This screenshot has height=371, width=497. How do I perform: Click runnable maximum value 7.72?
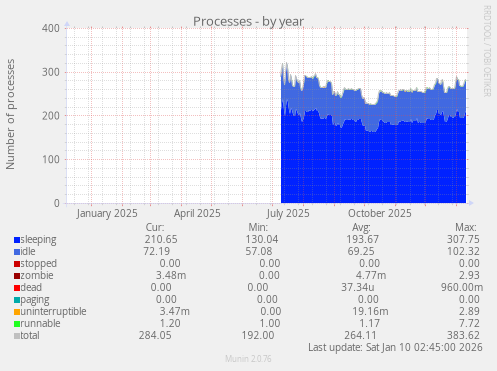469,323
